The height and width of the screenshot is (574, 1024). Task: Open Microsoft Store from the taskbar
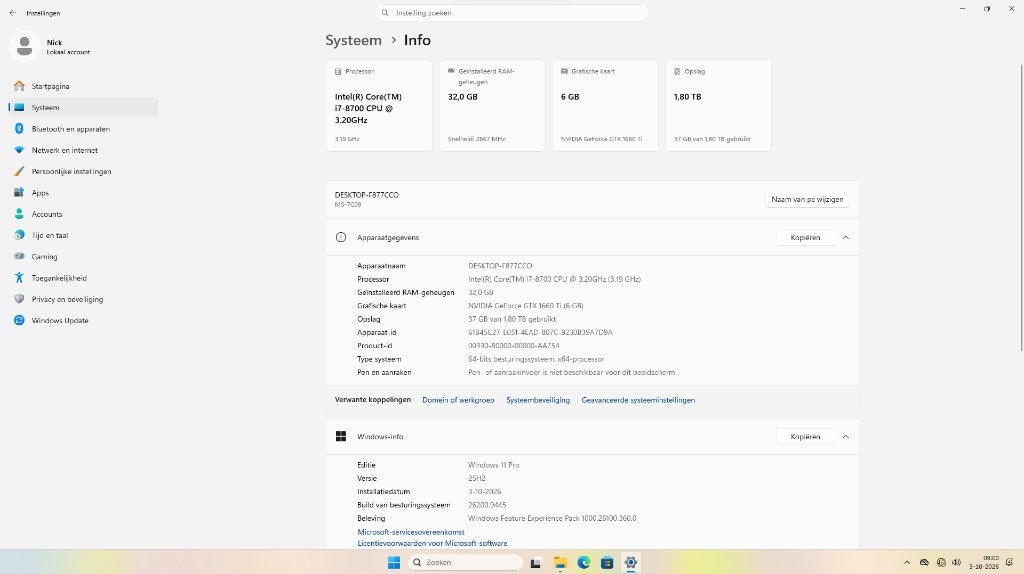pos(607,562)
